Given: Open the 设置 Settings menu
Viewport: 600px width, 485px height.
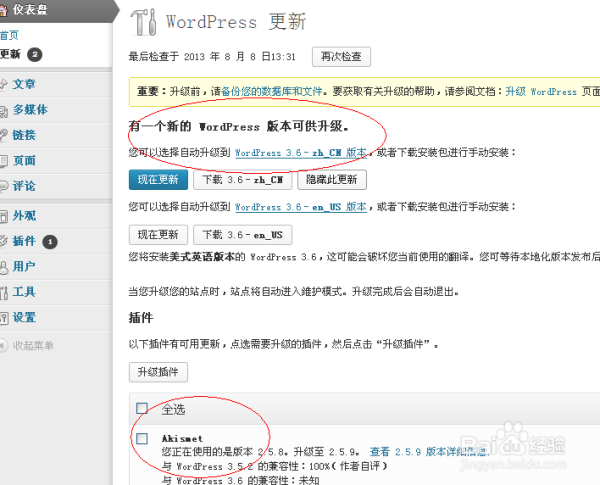Looking at the screenshot, I should point(24,317).
